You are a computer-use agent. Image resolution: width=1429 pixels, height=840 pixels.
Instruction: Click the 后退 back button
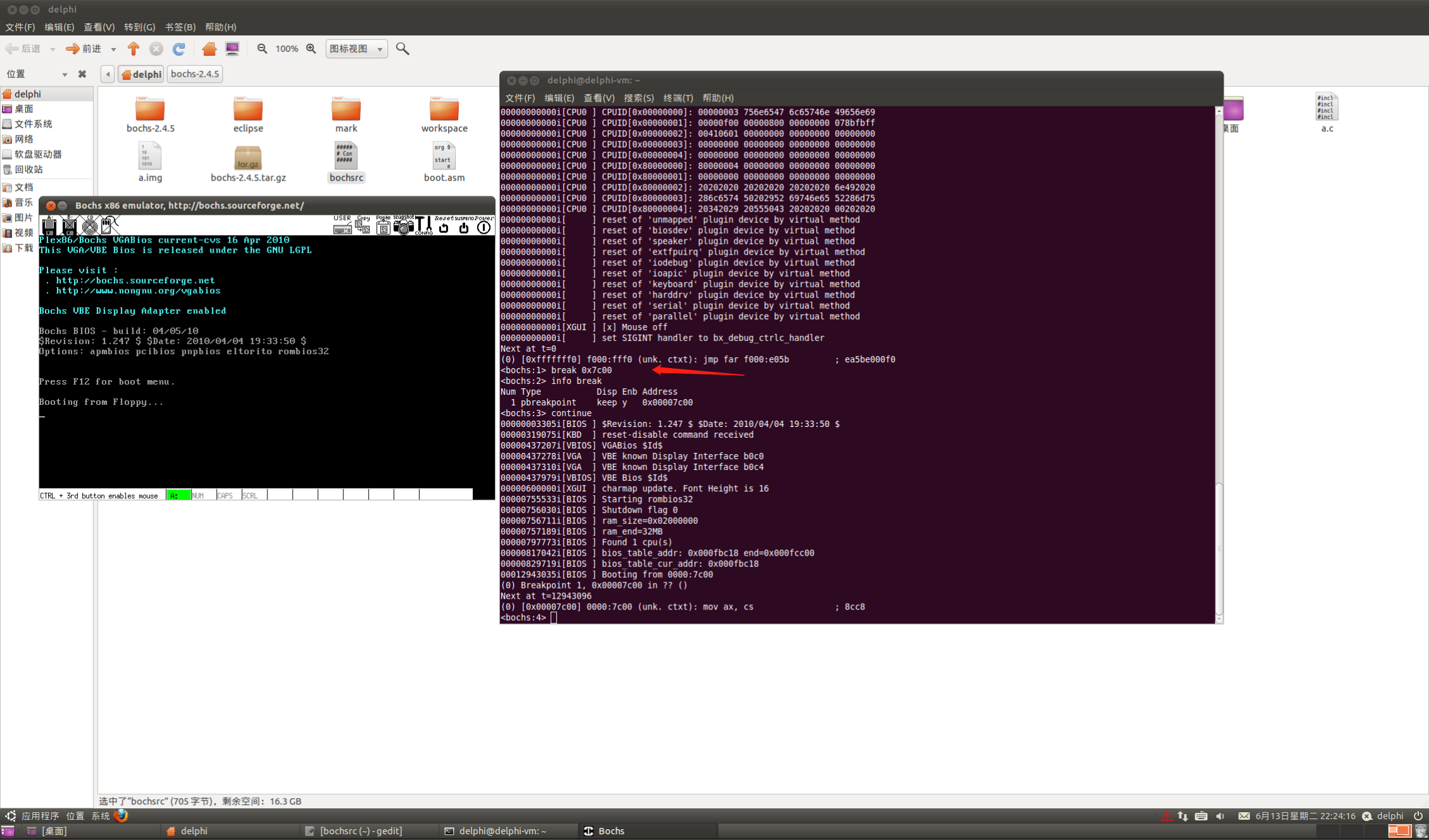tap(23, 49)
